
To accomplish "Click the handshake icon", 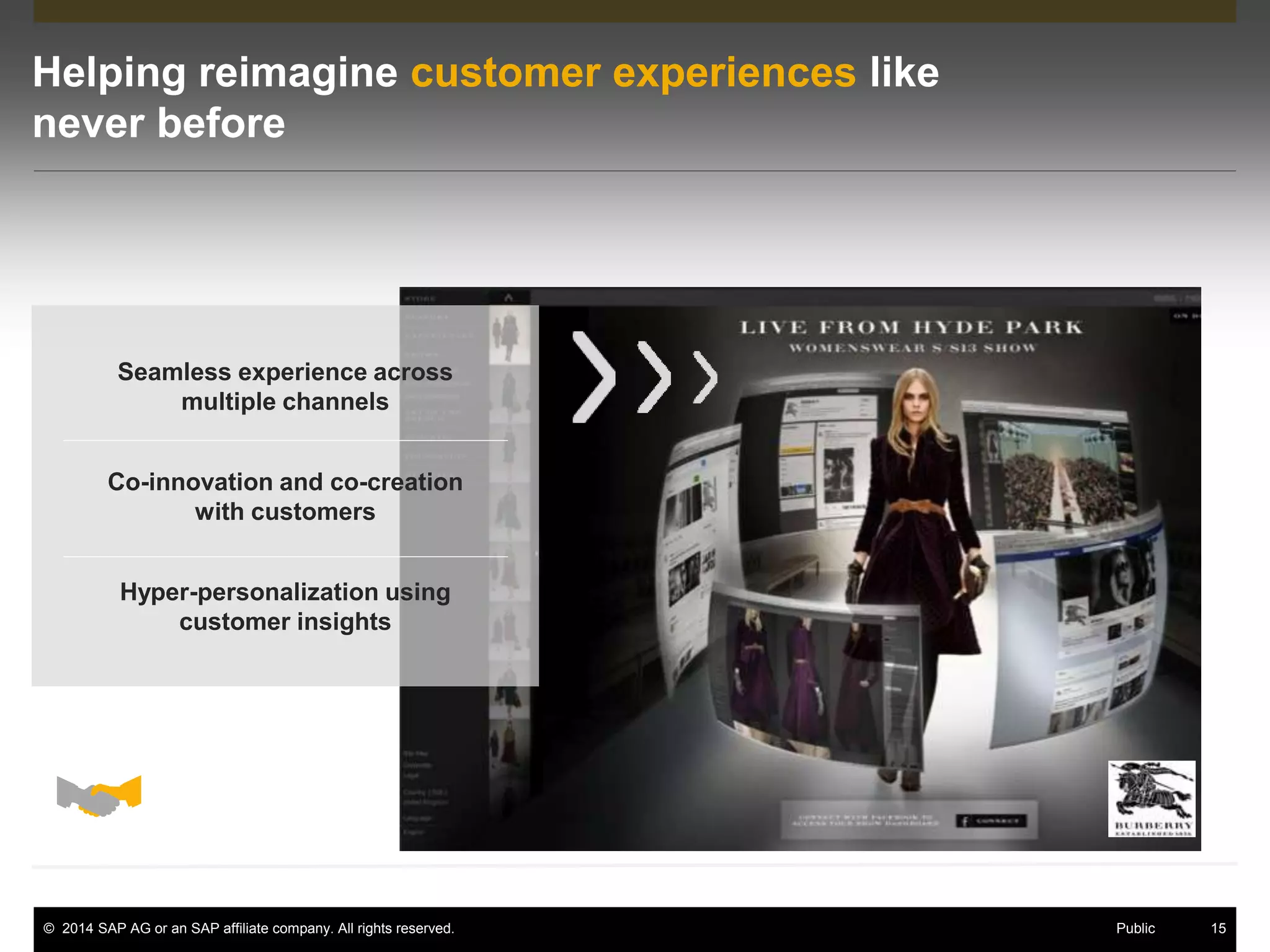I will click(99, 795).
